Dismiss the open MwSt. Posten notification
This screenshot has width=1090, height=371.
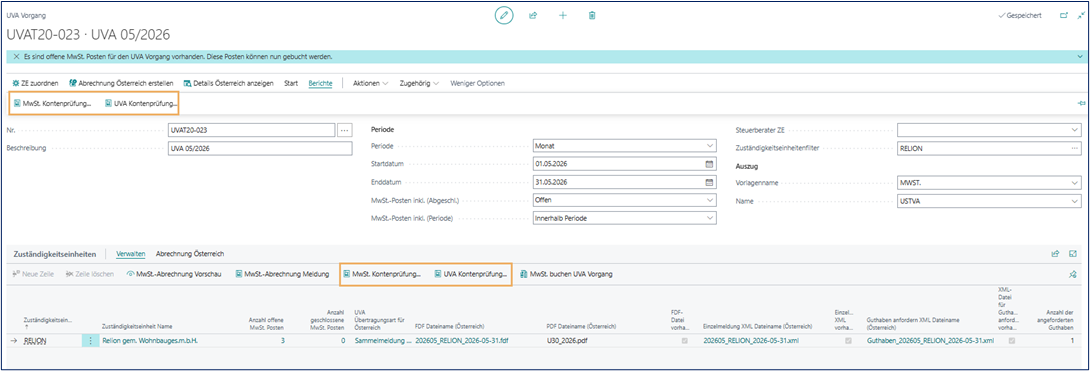[16, 56]
